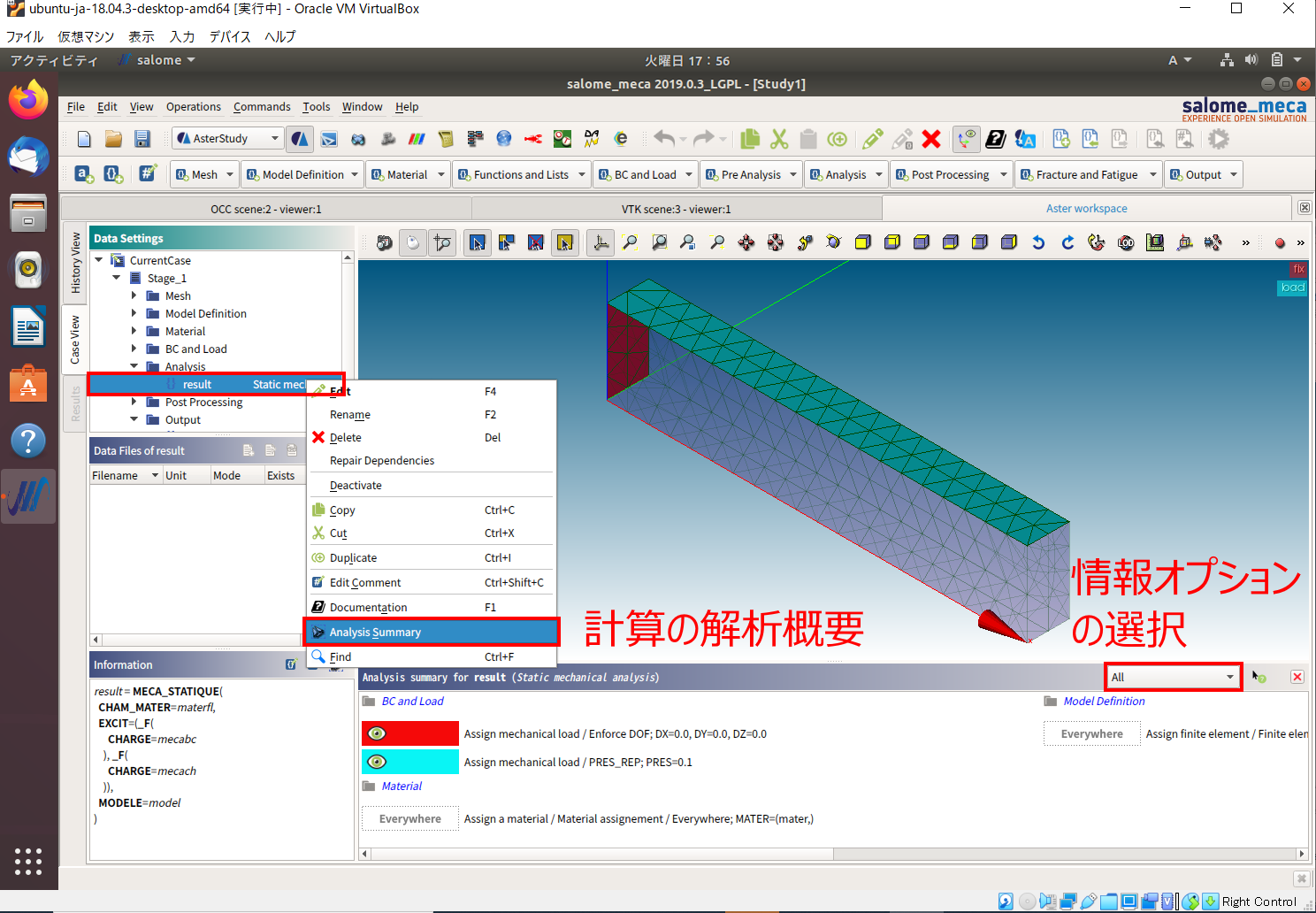The image size is (1316, 913).
Task: Click the Panning arrows icon
Action: pos(746,242)
